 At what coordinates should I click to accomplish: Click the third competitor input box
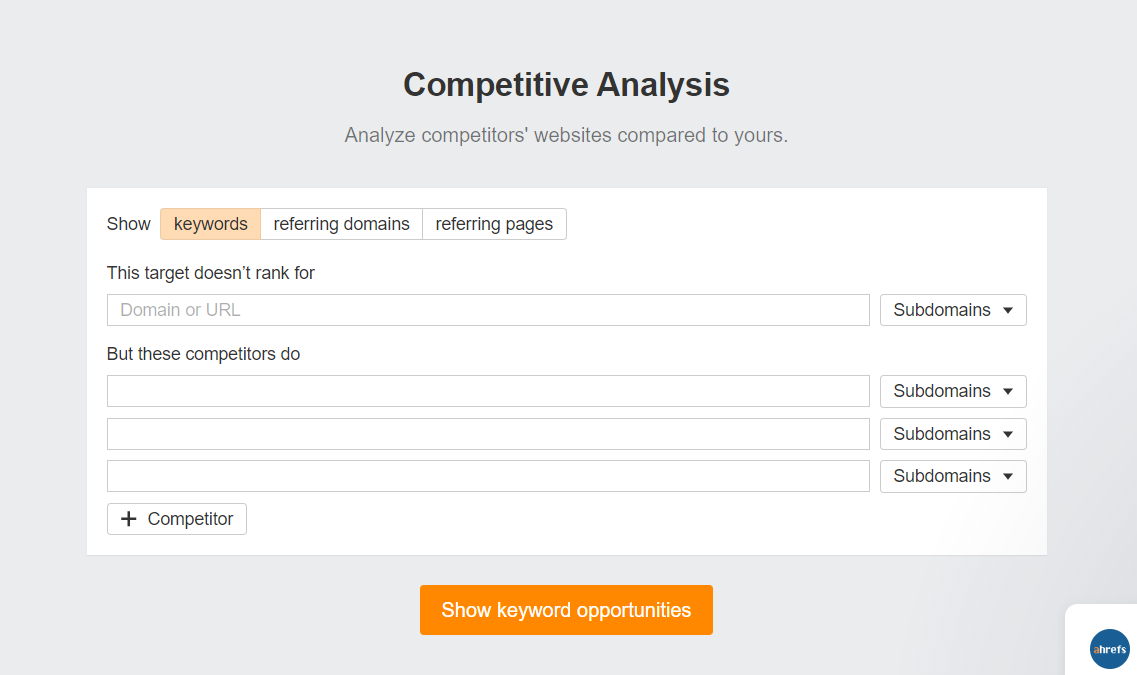tap(488, 476)
